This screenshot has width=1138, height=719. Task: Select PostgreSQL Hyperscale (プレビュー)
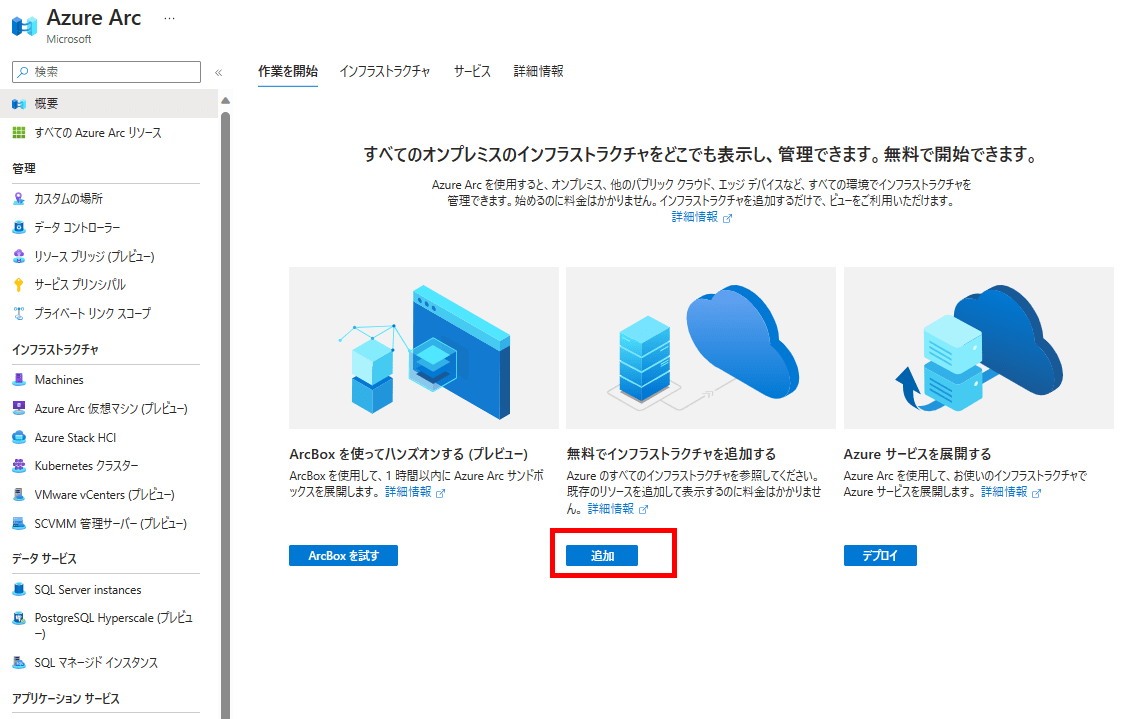[113, 625]
